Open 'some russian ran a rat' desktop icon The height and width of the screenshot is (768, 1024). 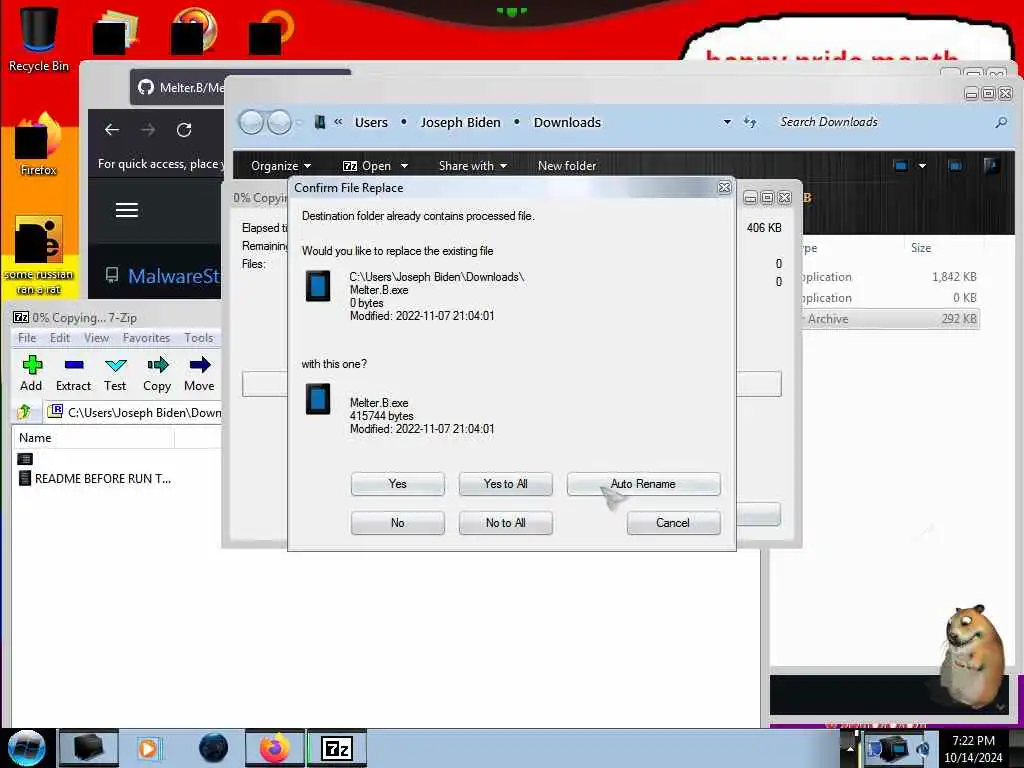point(39,256)
